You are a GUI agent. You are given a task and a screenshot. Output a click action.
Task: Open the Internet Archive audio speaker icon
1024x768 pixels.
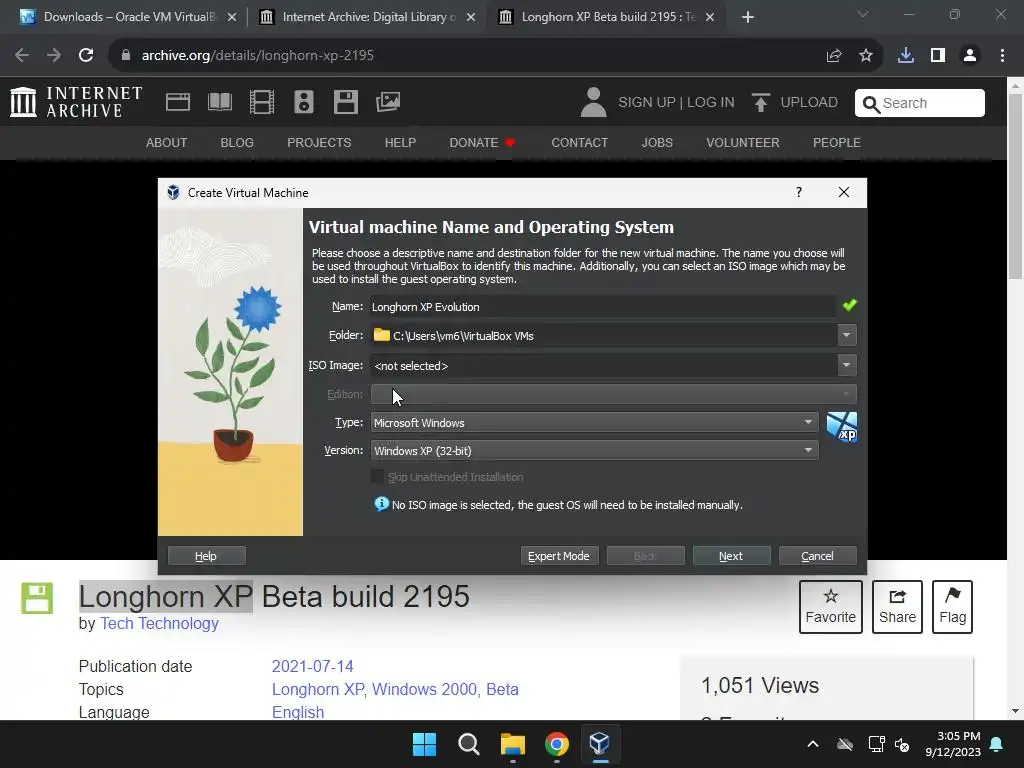coord(304,102)
